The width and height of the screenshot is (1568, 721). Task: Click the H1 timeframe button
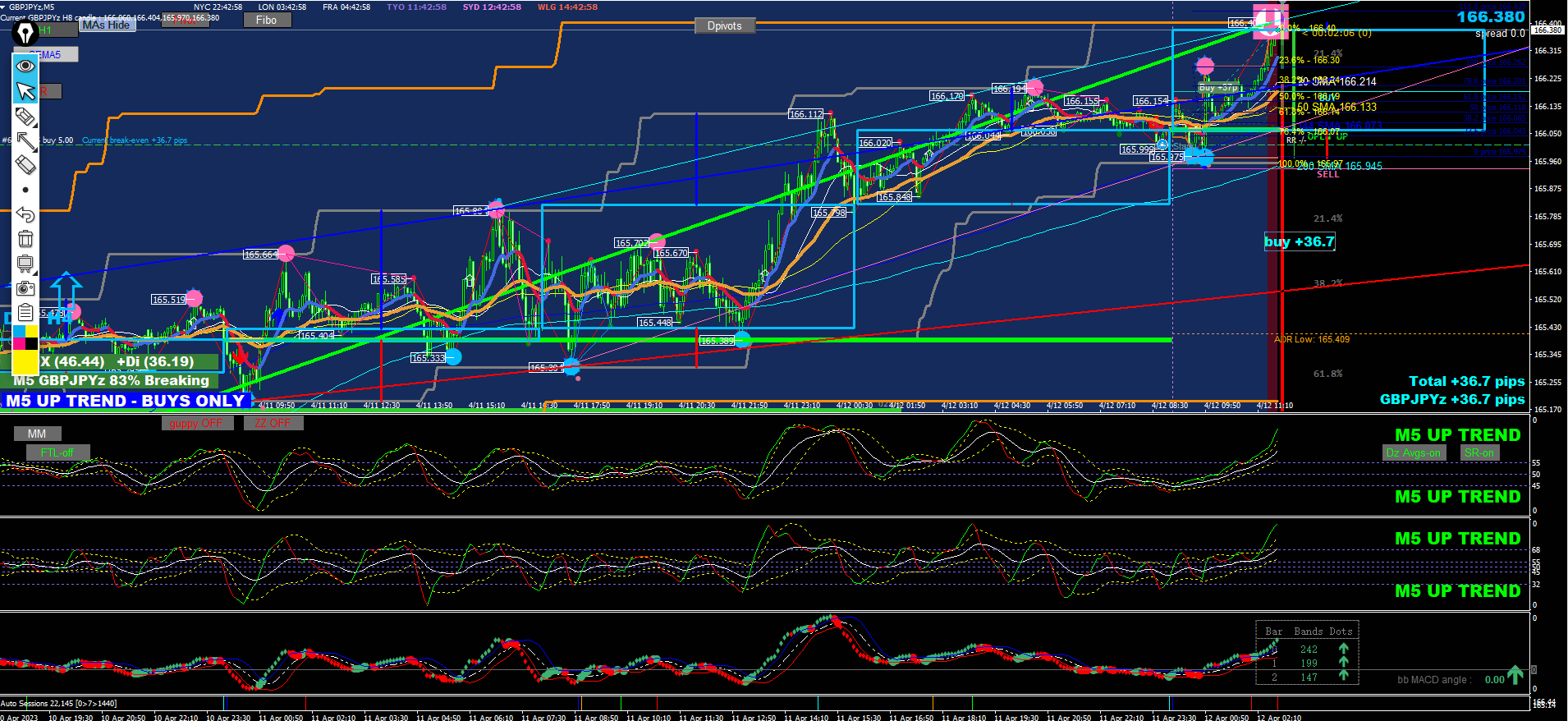(56, 30)
